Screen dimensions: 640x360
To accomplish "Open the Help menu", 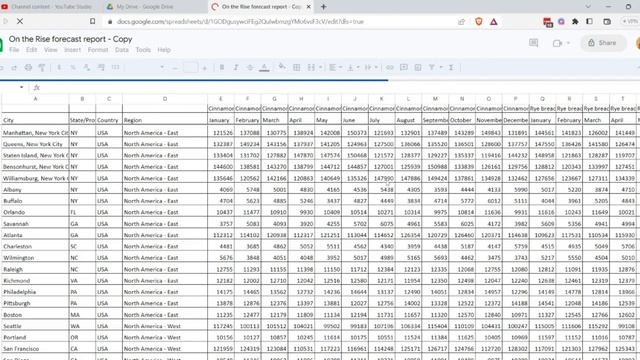I will tap(164, 50).
